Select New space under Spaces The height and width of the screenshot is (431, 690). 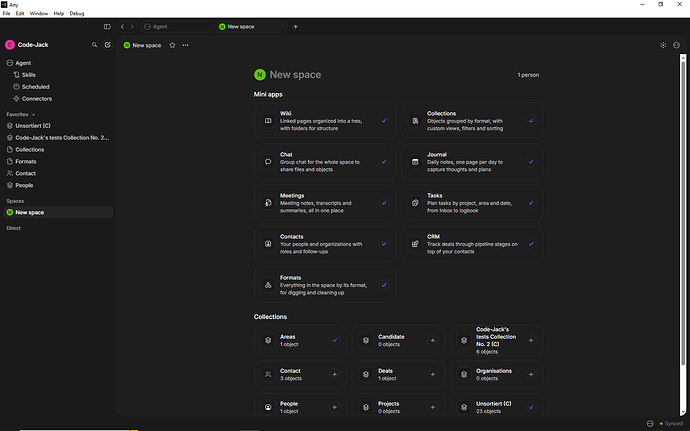click(x=58, y=212)
